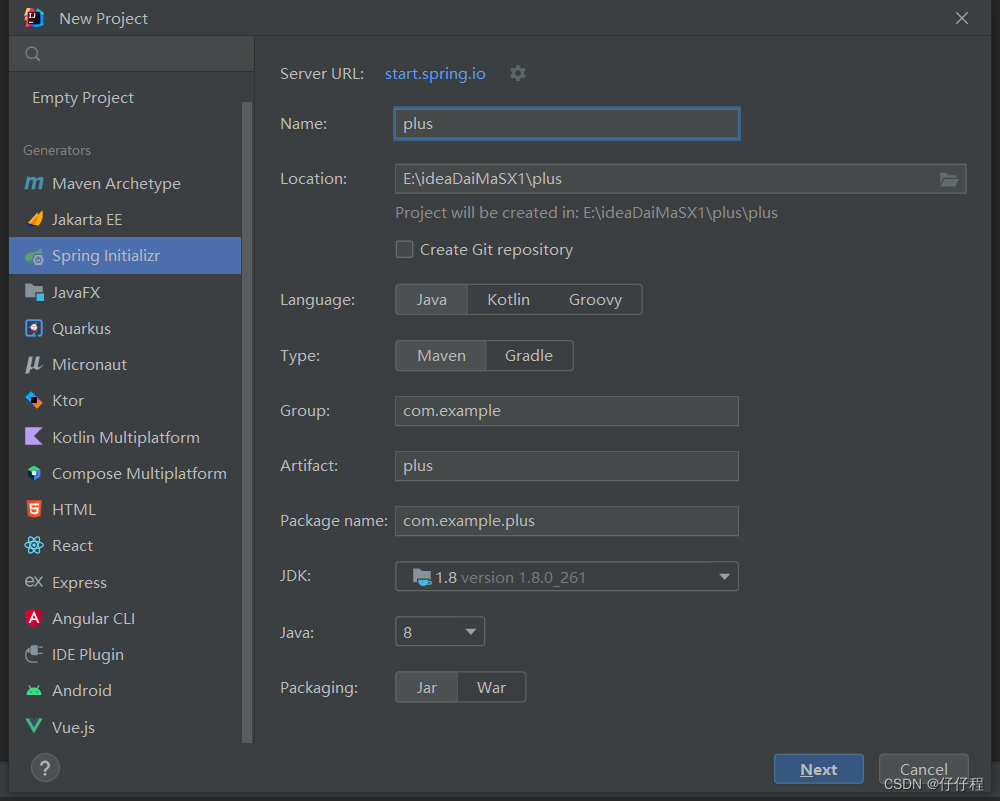
Task: Open help with question mark button
Action: 45,768
